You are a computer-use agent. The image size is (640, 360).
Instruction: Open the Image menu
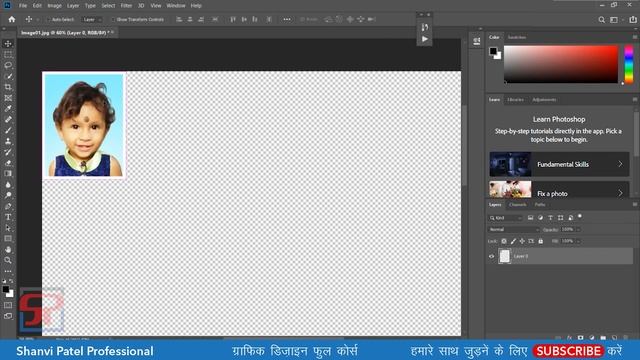pyautogui.click(x=54, y=6)
